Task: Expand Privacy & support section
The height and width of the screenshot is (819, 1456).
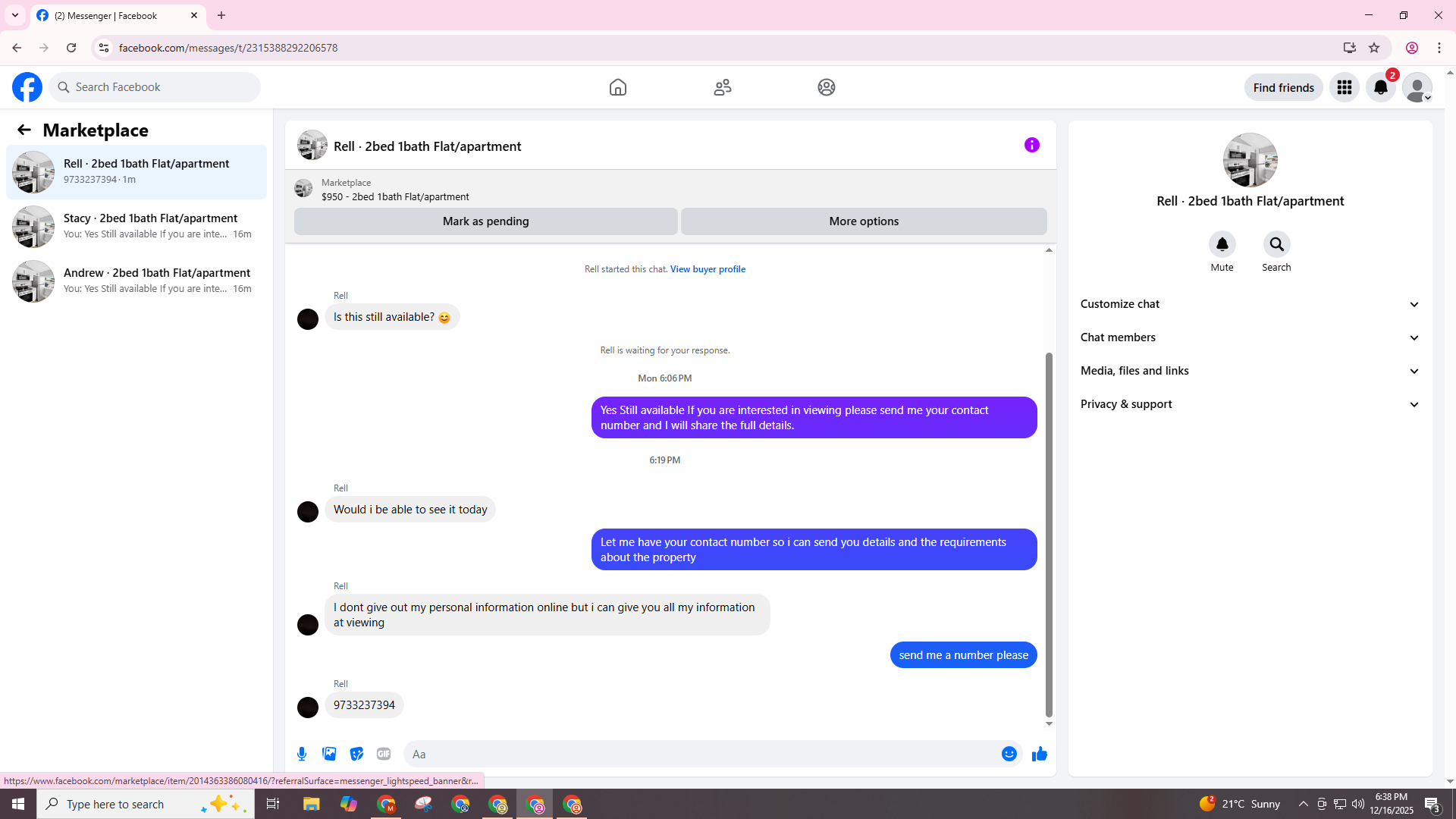Action: click(1250, 404)
